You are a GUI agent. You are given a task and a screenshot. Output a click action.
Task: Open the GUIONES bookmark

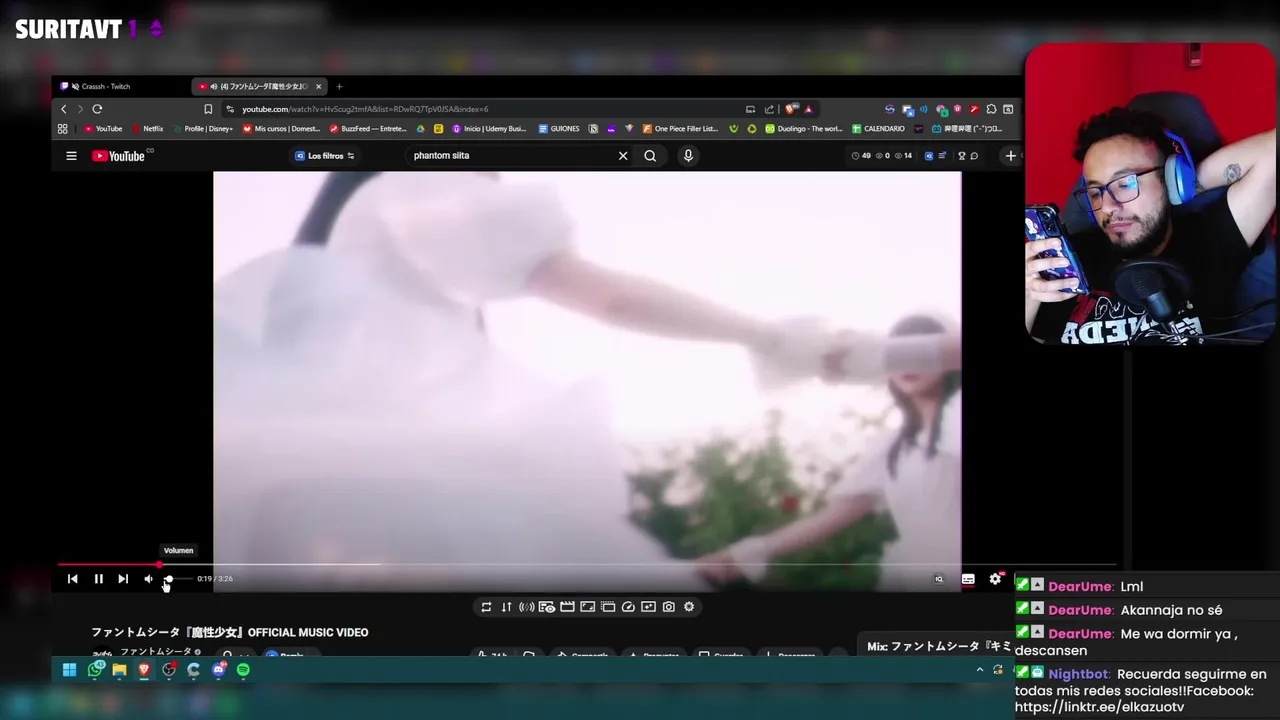[559, 129]
